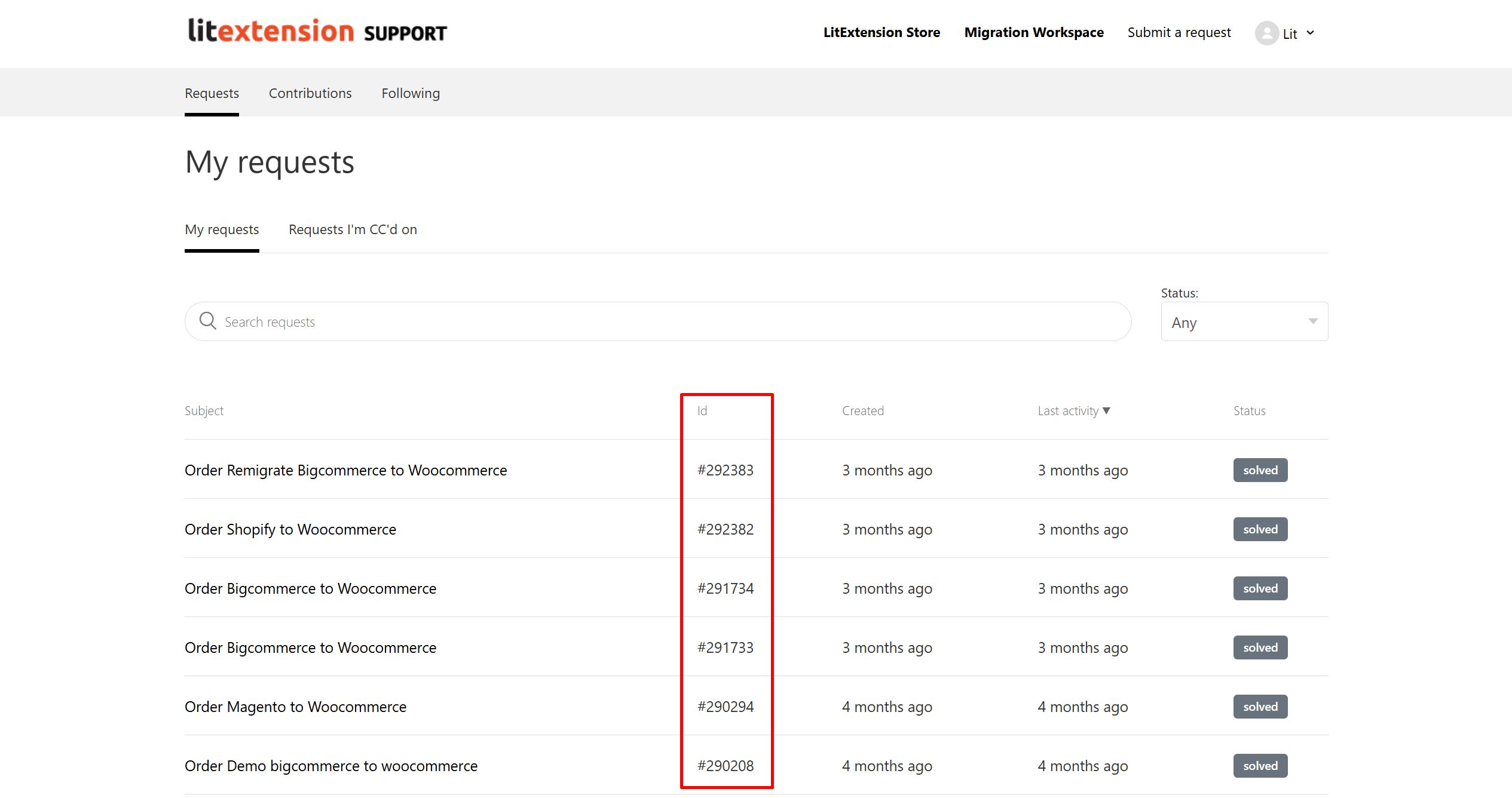The image size is (1512, 798).
Task: Click request ID #290208
Action: tap(726, 766)
